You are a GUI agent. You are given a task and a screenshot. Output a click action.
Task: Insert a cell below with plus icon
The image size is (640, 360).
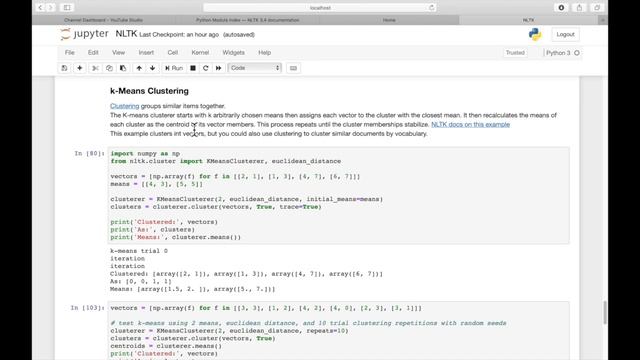click(80, 68)
